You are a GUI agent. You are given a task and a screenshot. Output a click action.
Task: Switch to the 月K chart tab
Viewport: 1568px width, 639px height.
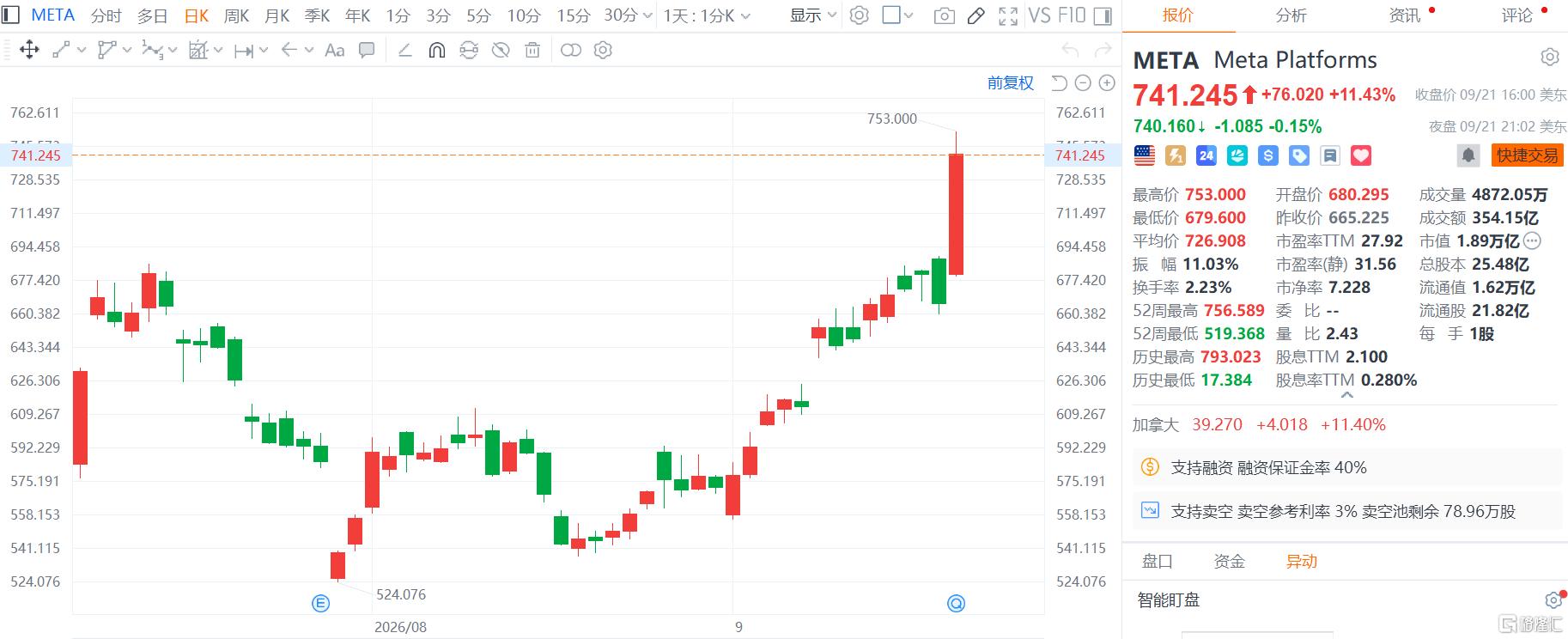click(277, 15)
